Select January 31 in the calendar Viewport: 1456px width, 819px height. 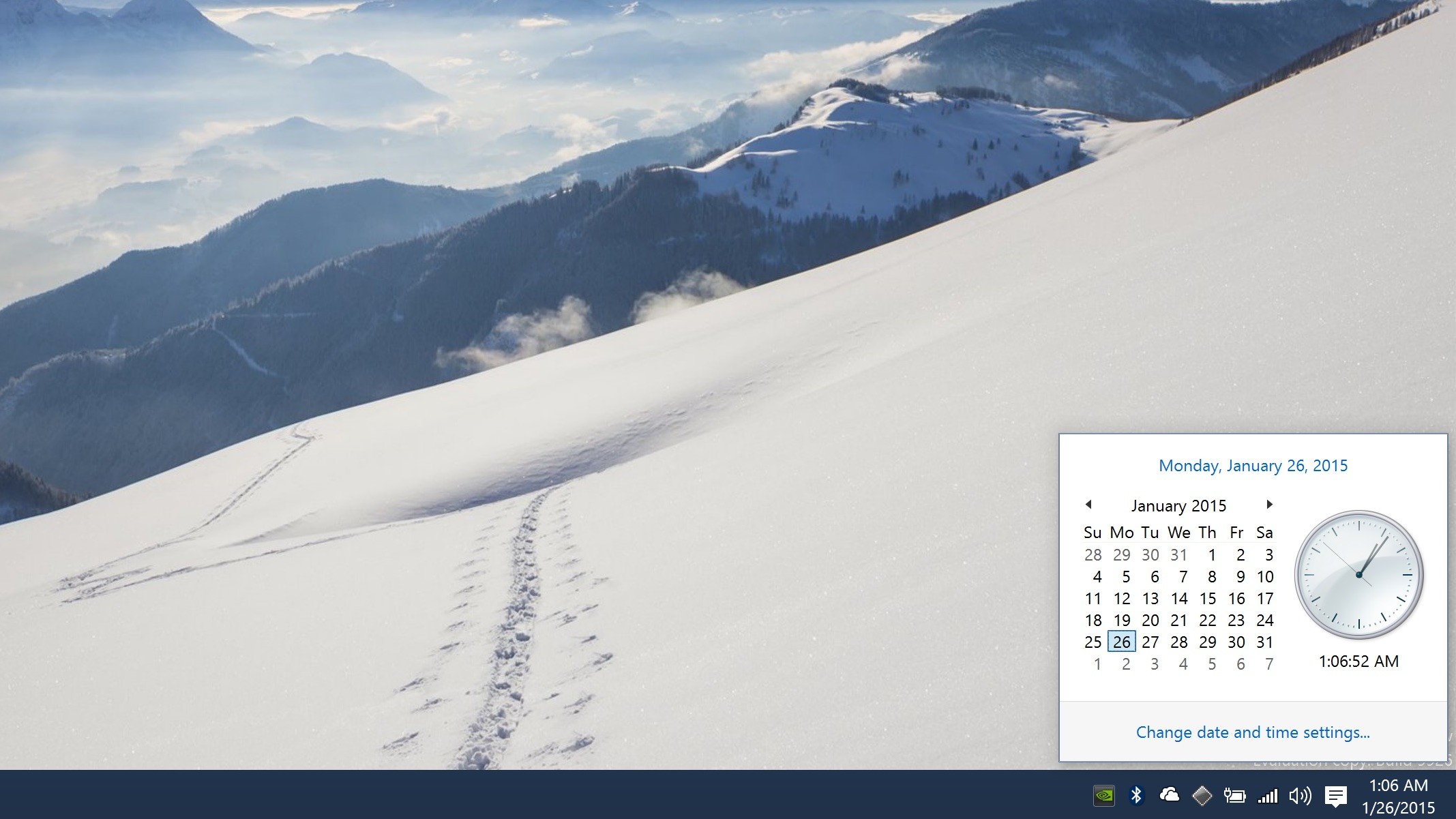click(1264, 642)
